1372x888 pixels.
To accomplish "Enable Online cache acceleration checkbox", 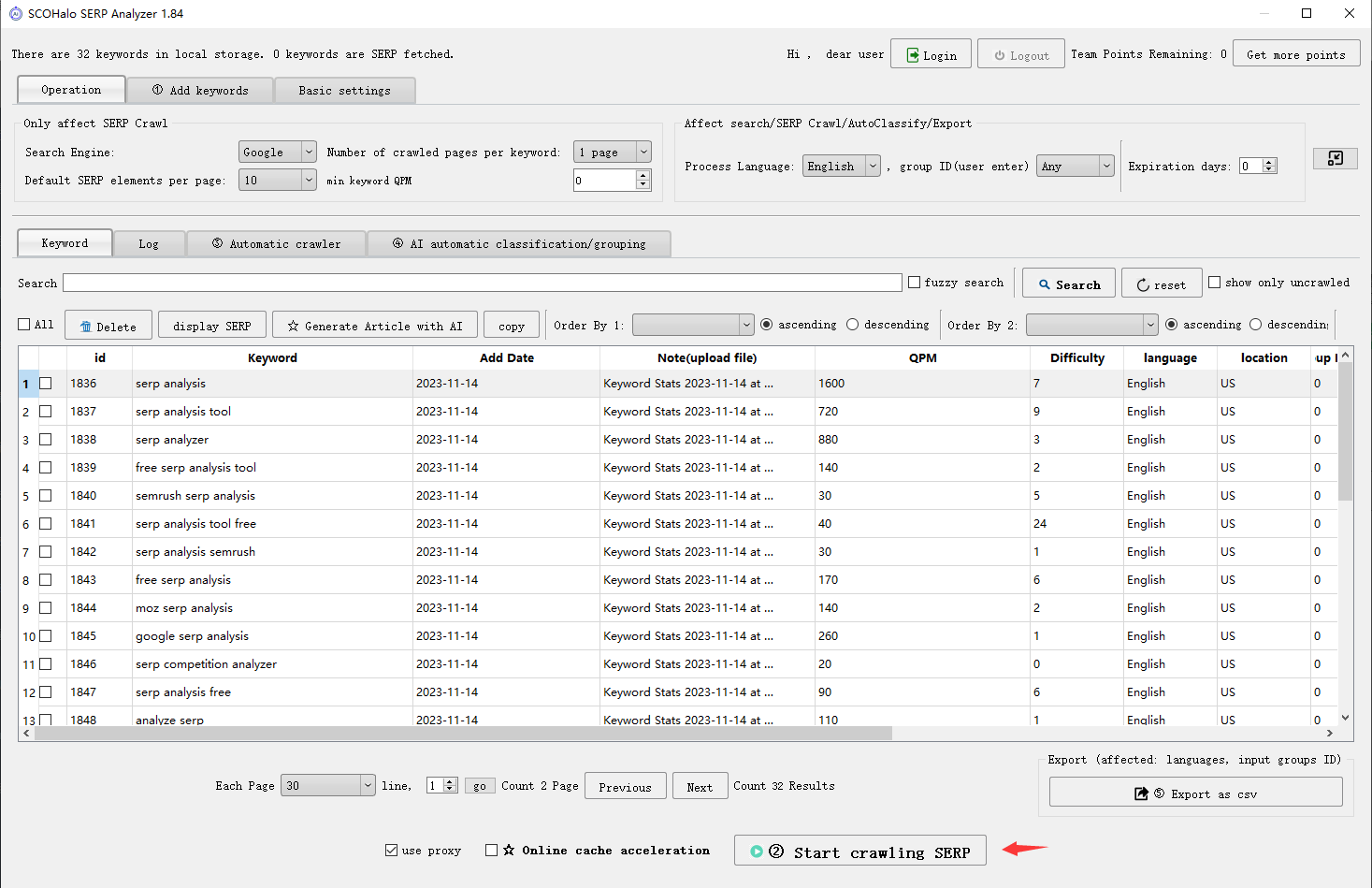I will tap(491, 850).
